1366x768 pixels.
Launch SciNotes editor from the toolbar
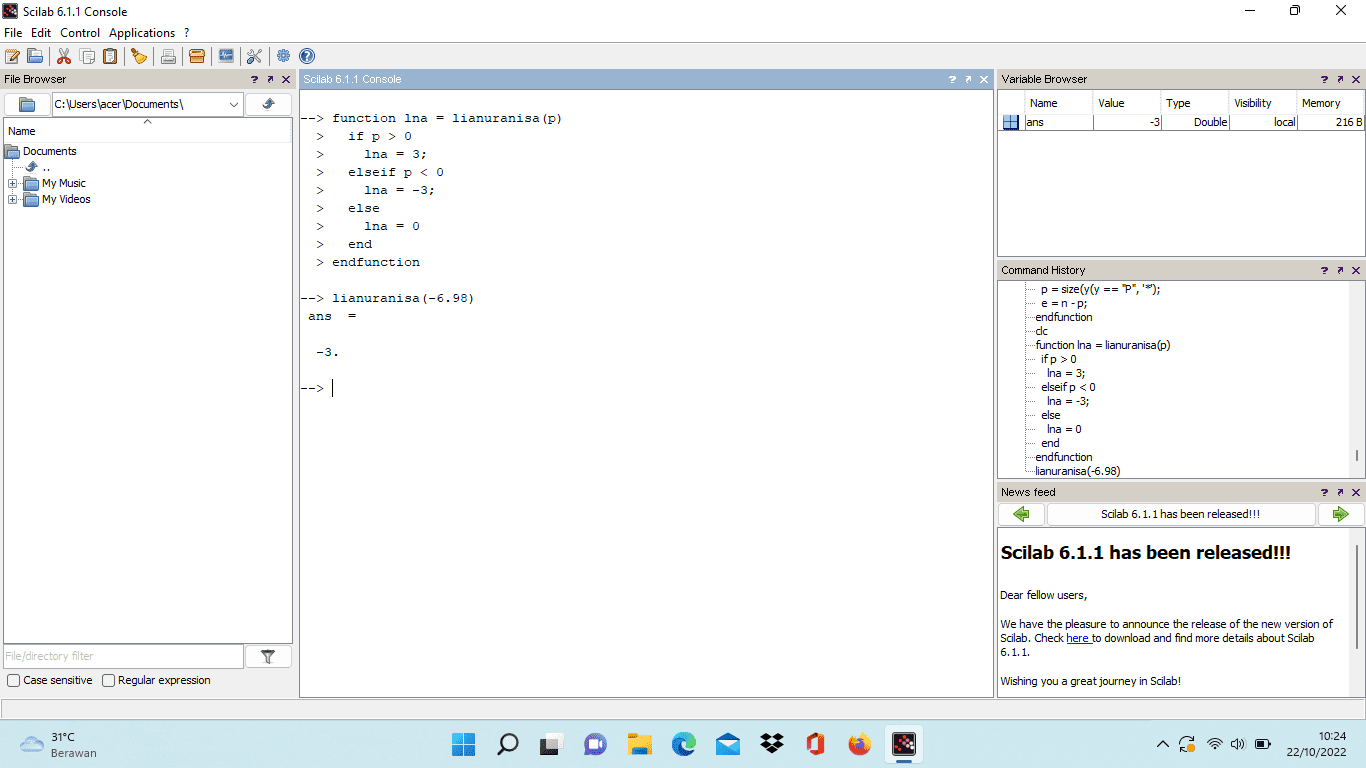pyautogui.click(x=13, y=56)
